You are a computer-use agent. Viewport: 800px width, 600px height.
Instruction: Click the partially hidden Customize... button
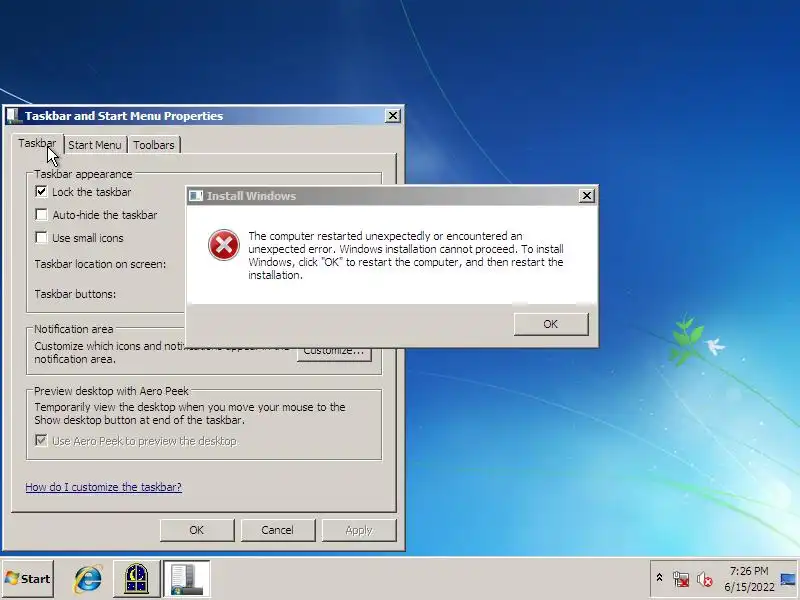click(x=334, y=354)
